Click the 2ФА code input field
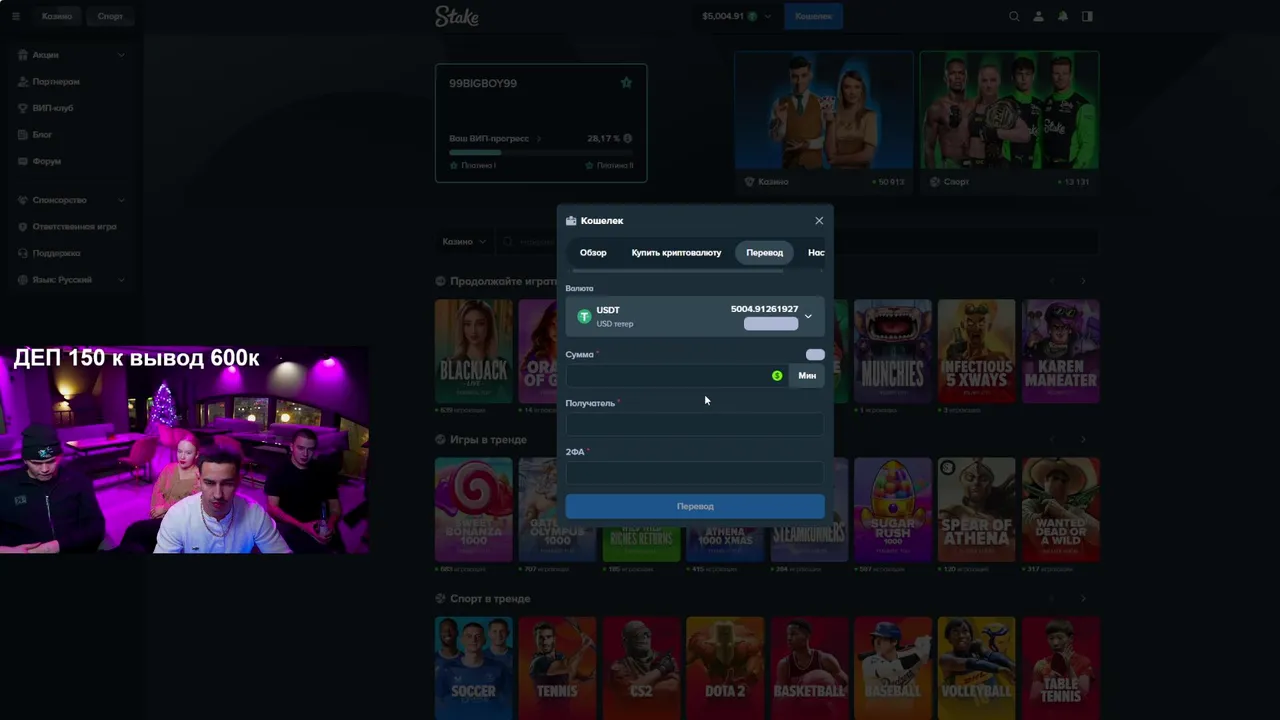The image size is (1280, 720). point(695,473)
